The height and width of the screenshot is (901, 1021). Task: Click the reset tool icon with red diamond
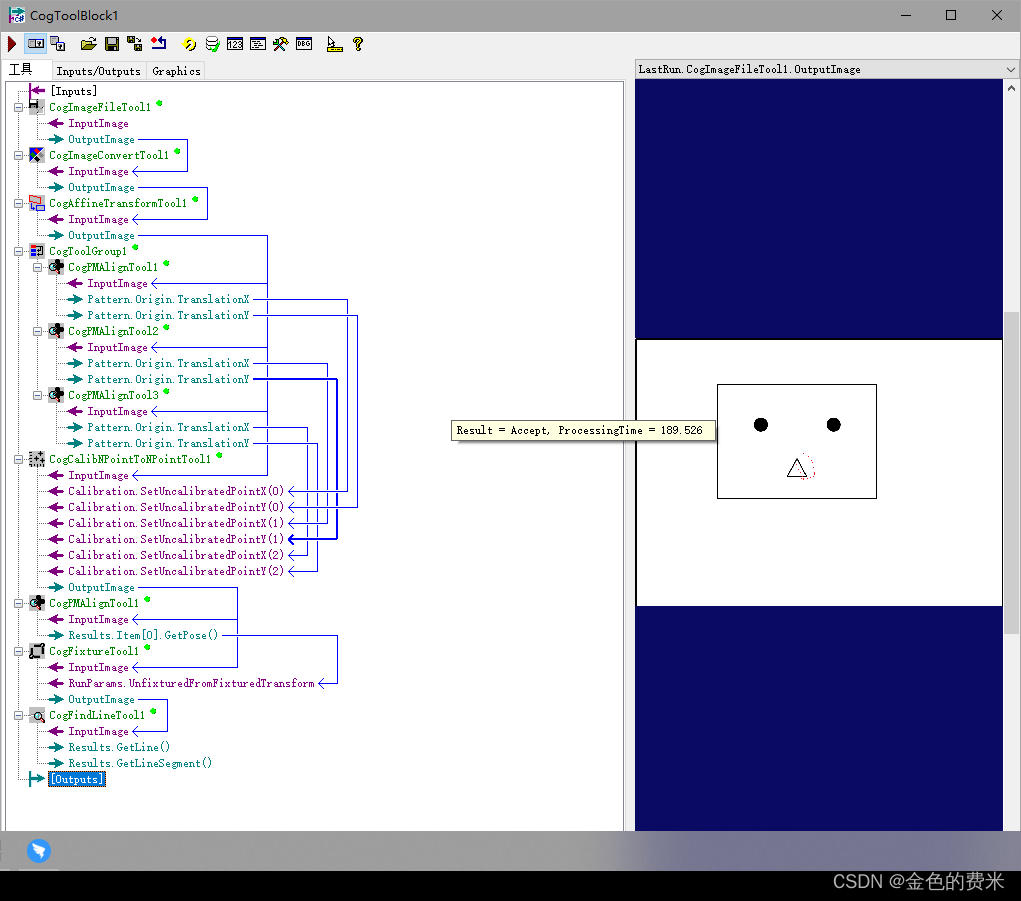(159, 44)
